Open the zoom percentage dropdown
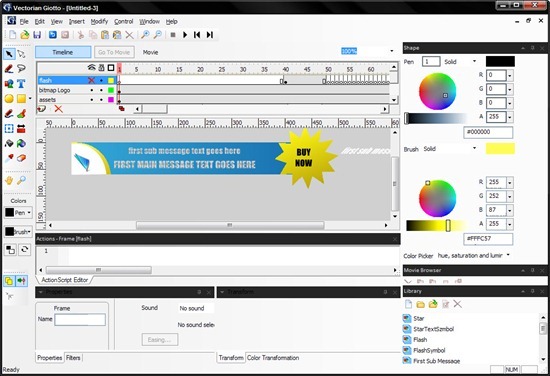 pyautogui.click(x=391, y=51)
